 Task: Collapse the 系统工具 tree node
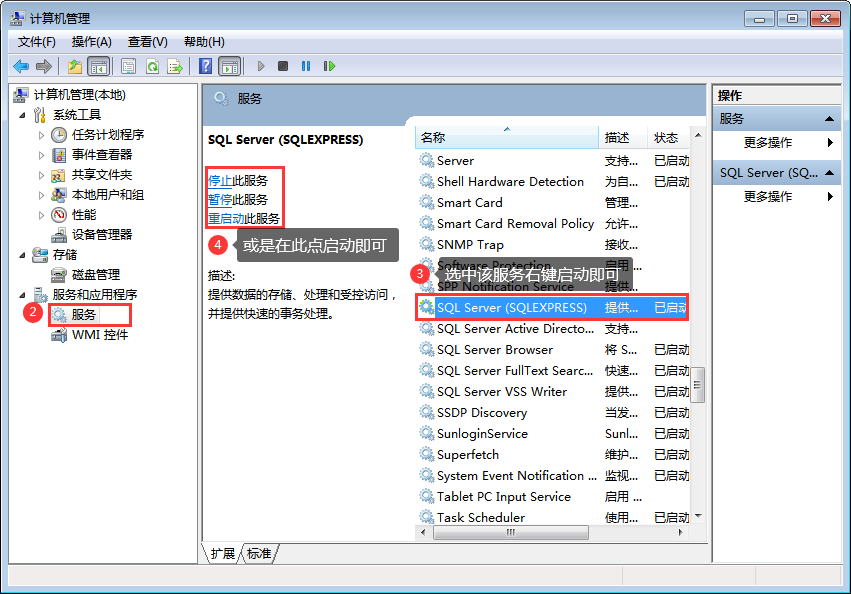[22, 115]
